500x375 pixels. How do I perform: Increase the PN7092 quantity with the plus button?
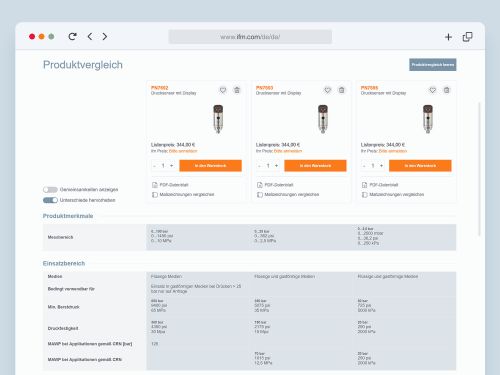pyautogui.click(x=172, y=166)
